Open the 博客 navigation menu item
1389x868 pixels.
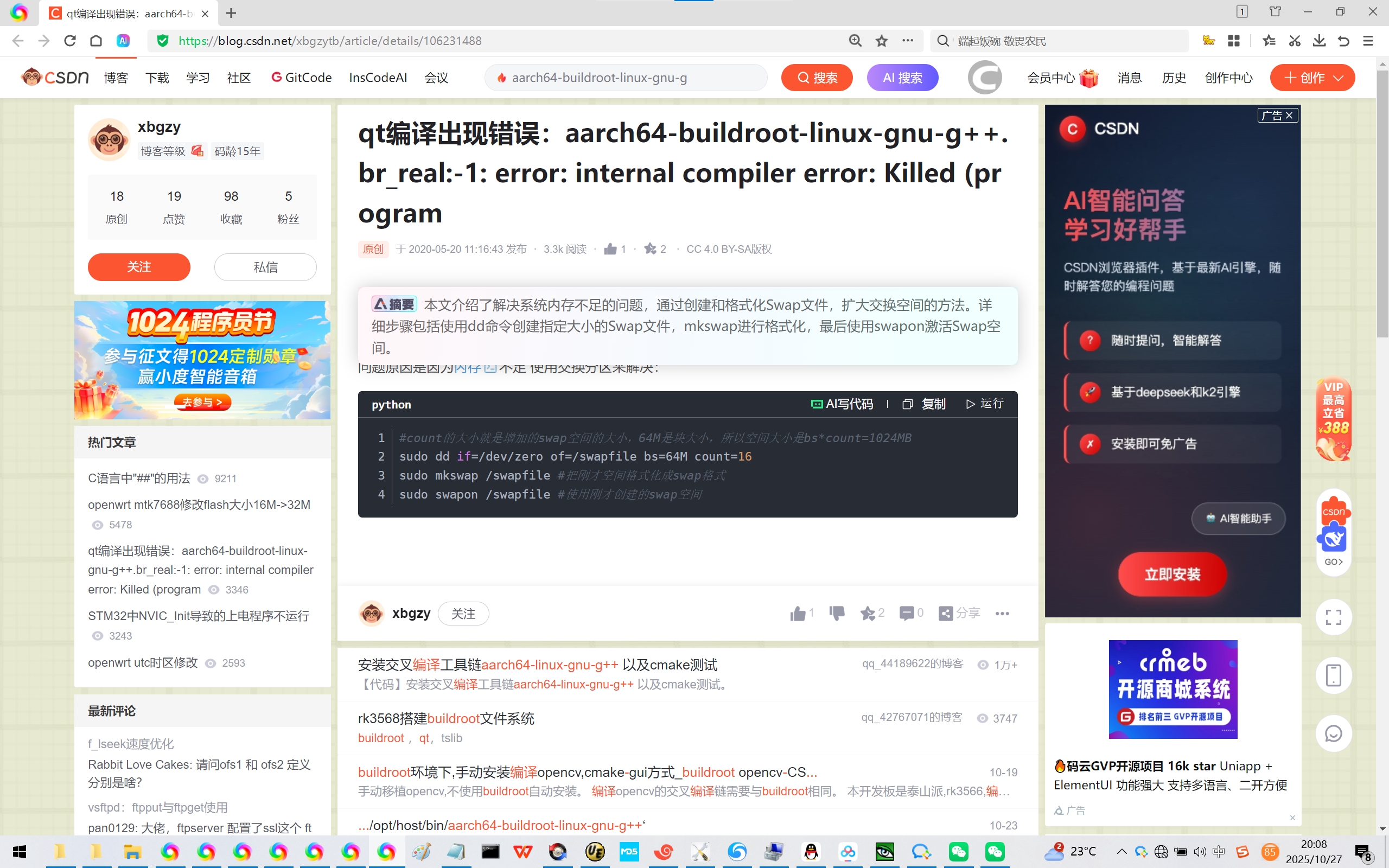click(116, 78)
